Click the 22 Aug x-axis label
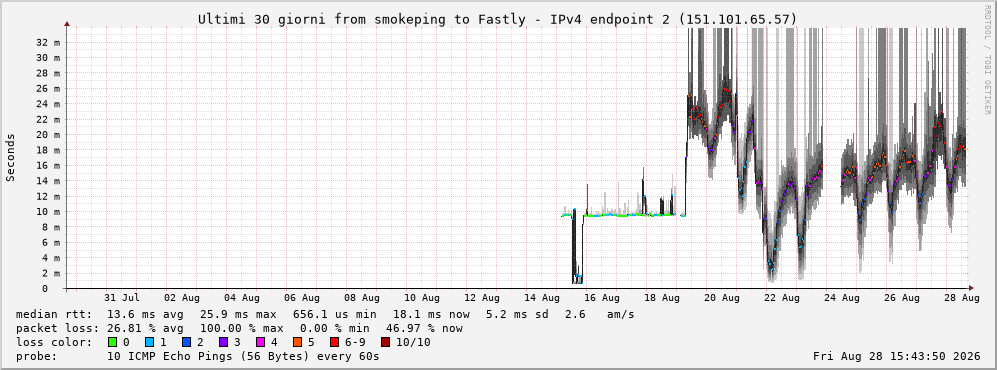Viewport: 997px width, 370px height. point(781,297)
